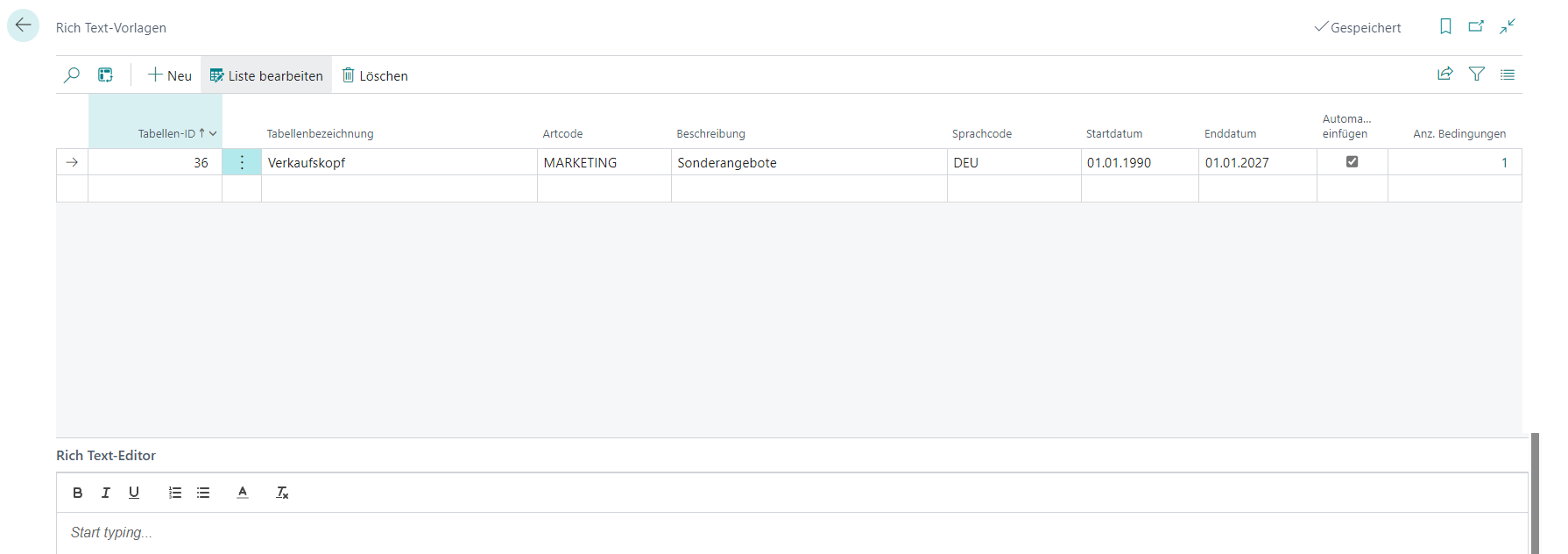This screenshot has width=1568, height=554.
Task: Click the DEU Sprachcode cell
Action: [1014, 162]
